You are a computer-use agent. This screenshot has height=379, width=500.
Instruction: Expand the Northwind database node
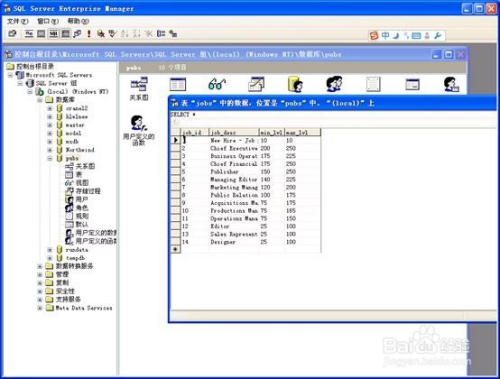point(50,150)
